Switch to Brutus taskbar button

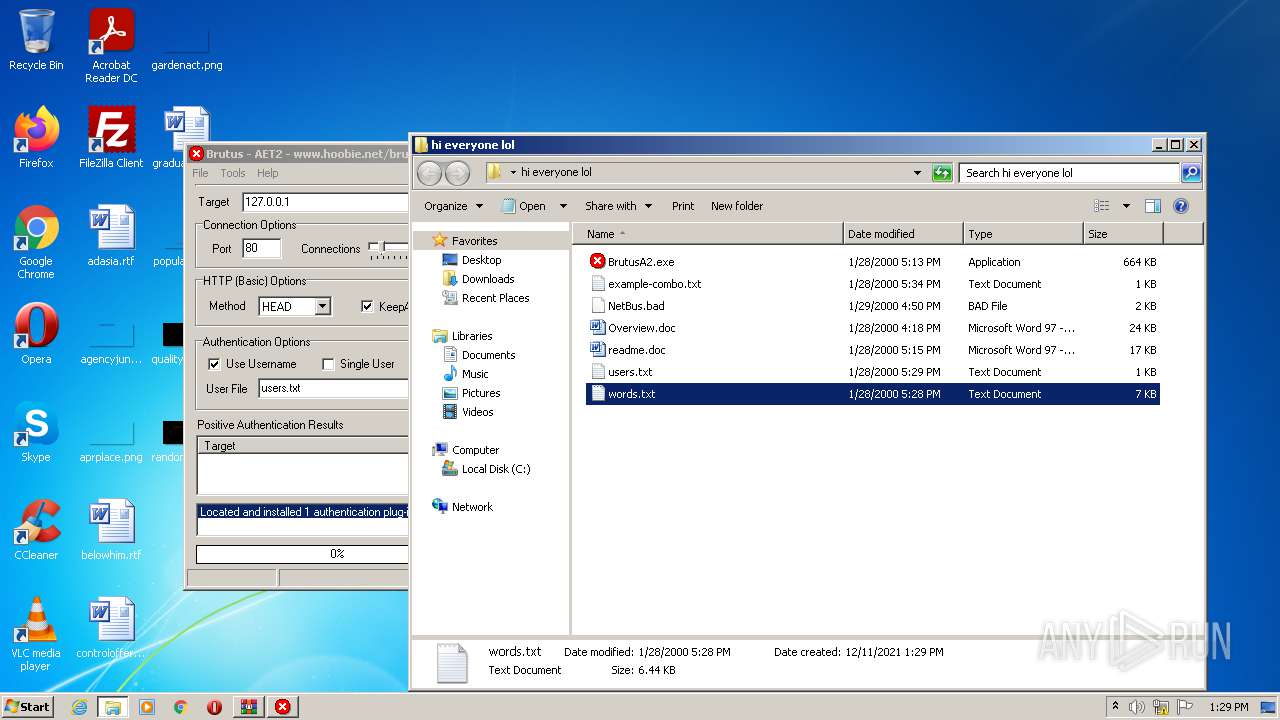pos(282,707)
